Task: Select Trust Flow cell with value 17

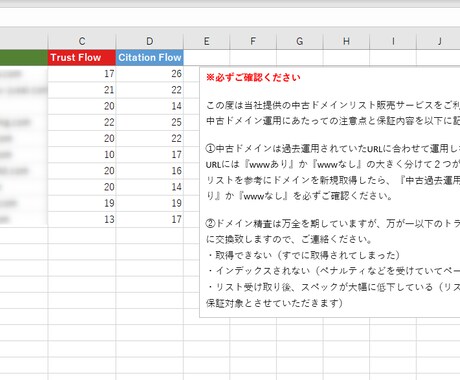Action: click(82, 73)
